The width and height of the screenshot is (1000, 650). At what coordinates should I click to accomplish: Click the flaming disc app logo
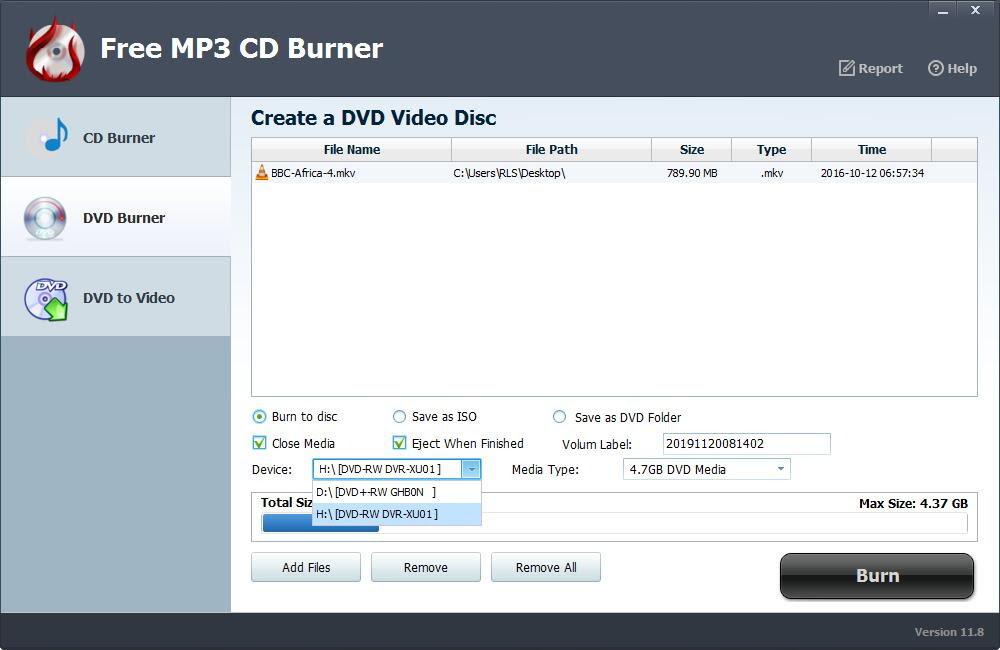click(x=55, y=50)
